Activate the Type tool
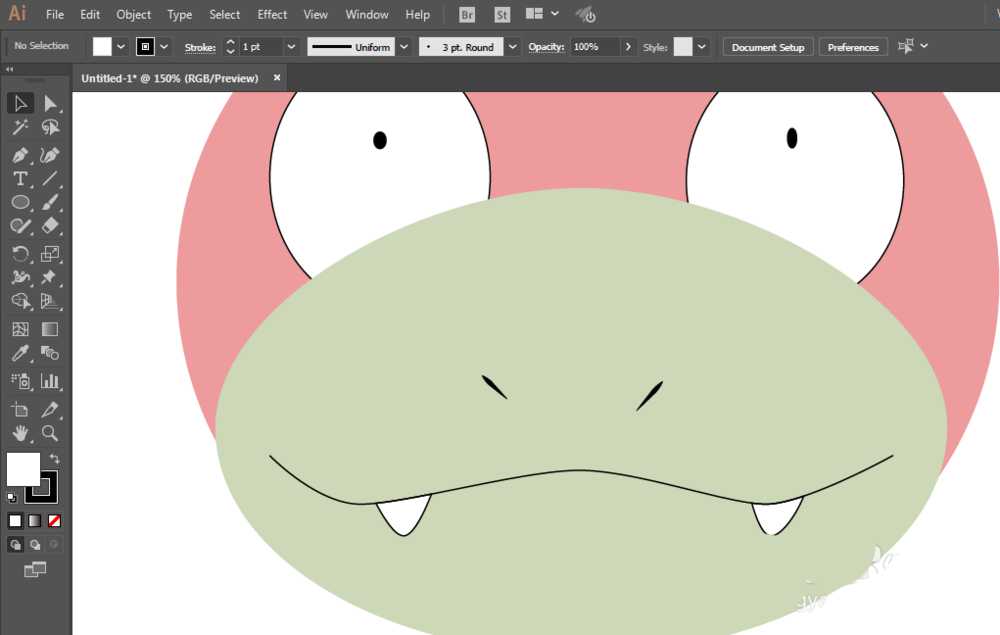The height and width of the screenshot is (635, 1000). click(x=20, y=179)
